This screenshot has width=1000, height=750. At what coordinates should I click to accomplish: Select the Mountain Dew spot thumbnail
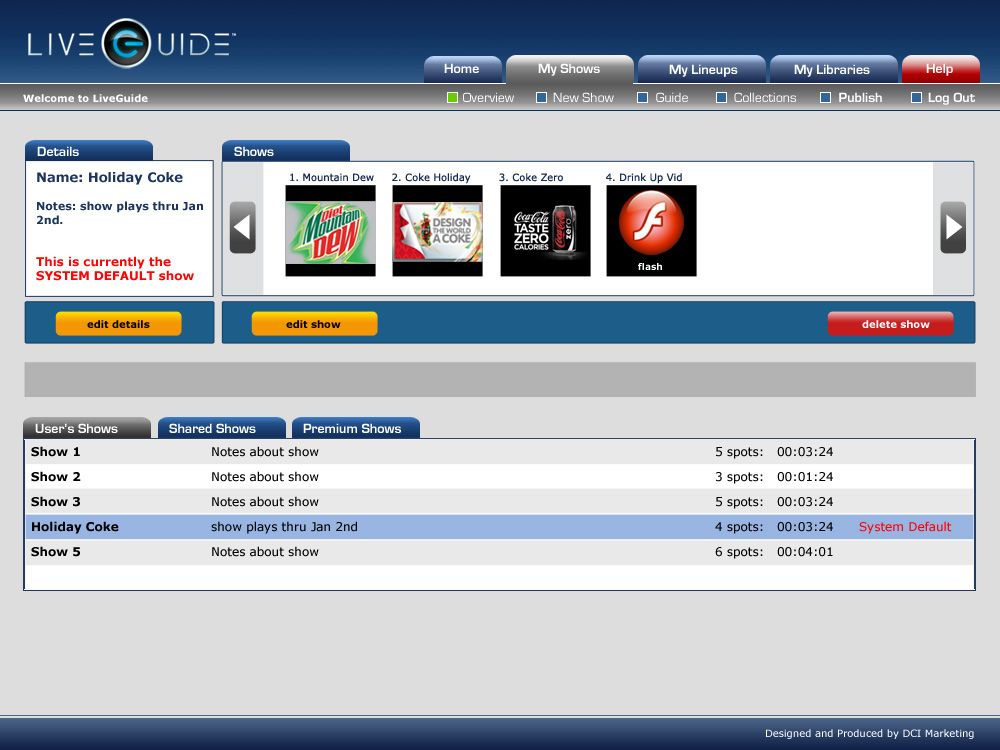(330, 231)
